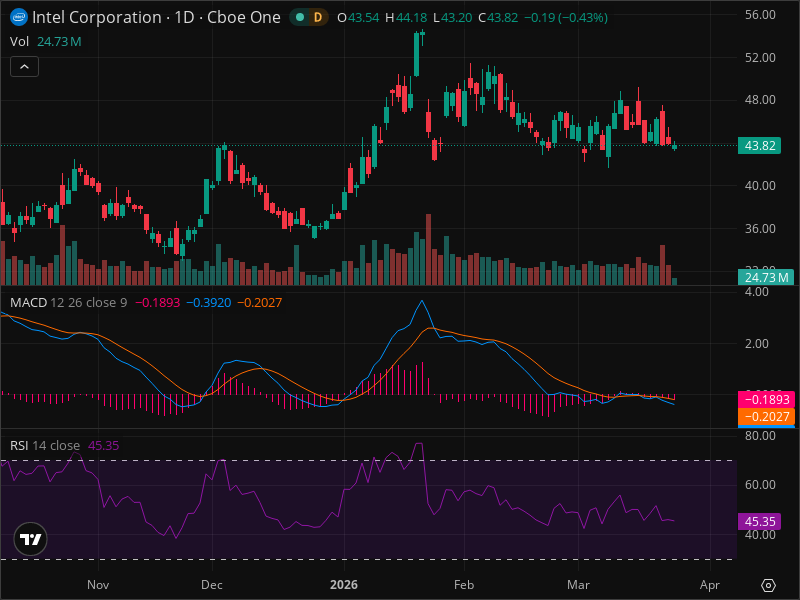Click the Intel Corporation symbol title
The height and width of the screenshot is (600, 800).
pyautogui.click(x=97, y=17)
